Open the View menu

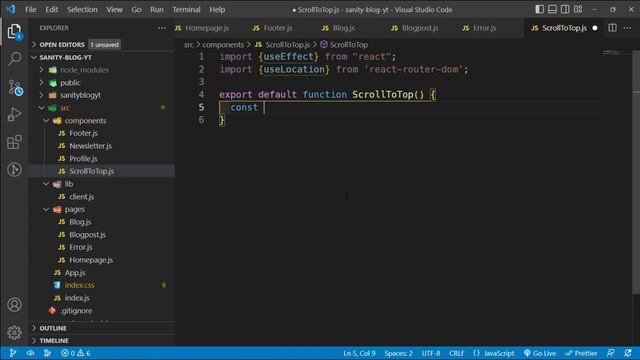tap(114, 9)
